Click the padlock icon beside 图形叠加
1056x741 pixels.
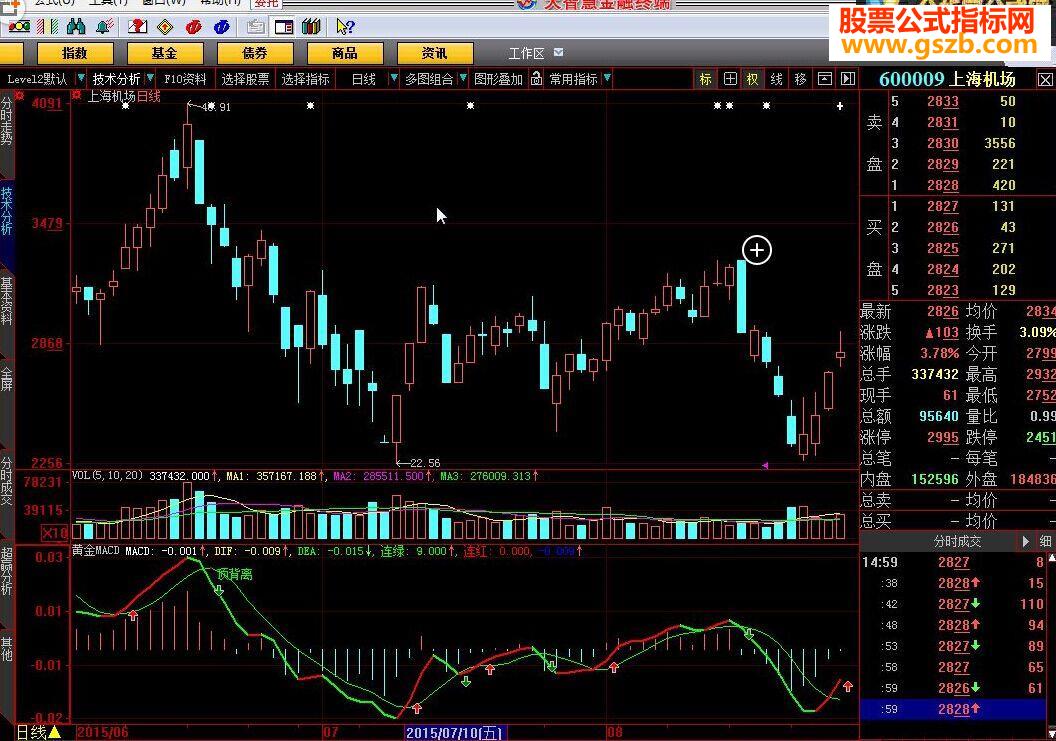coord(536,79)
